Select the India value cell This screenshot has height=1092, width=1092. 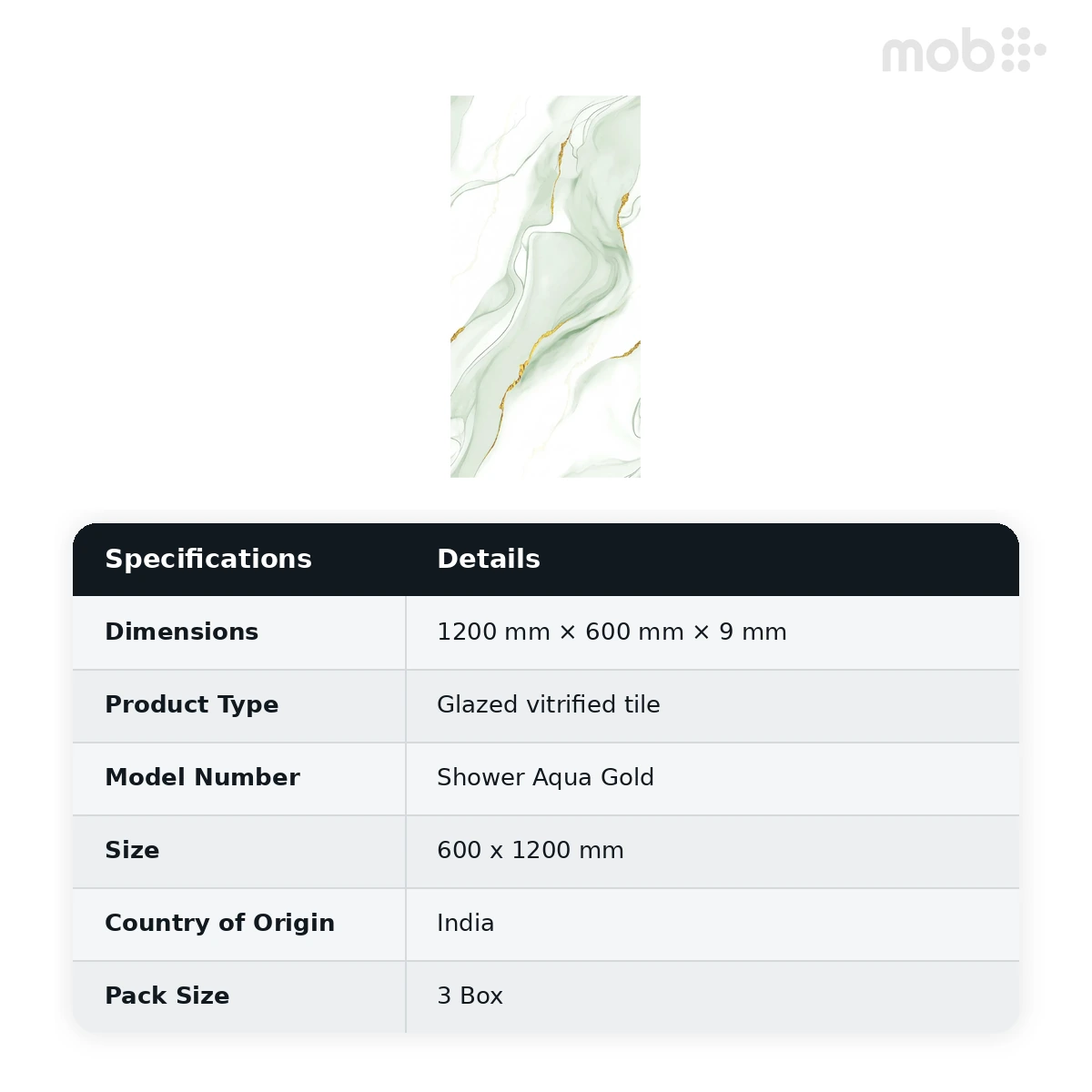pyautogui.click(x=713, y=925)
